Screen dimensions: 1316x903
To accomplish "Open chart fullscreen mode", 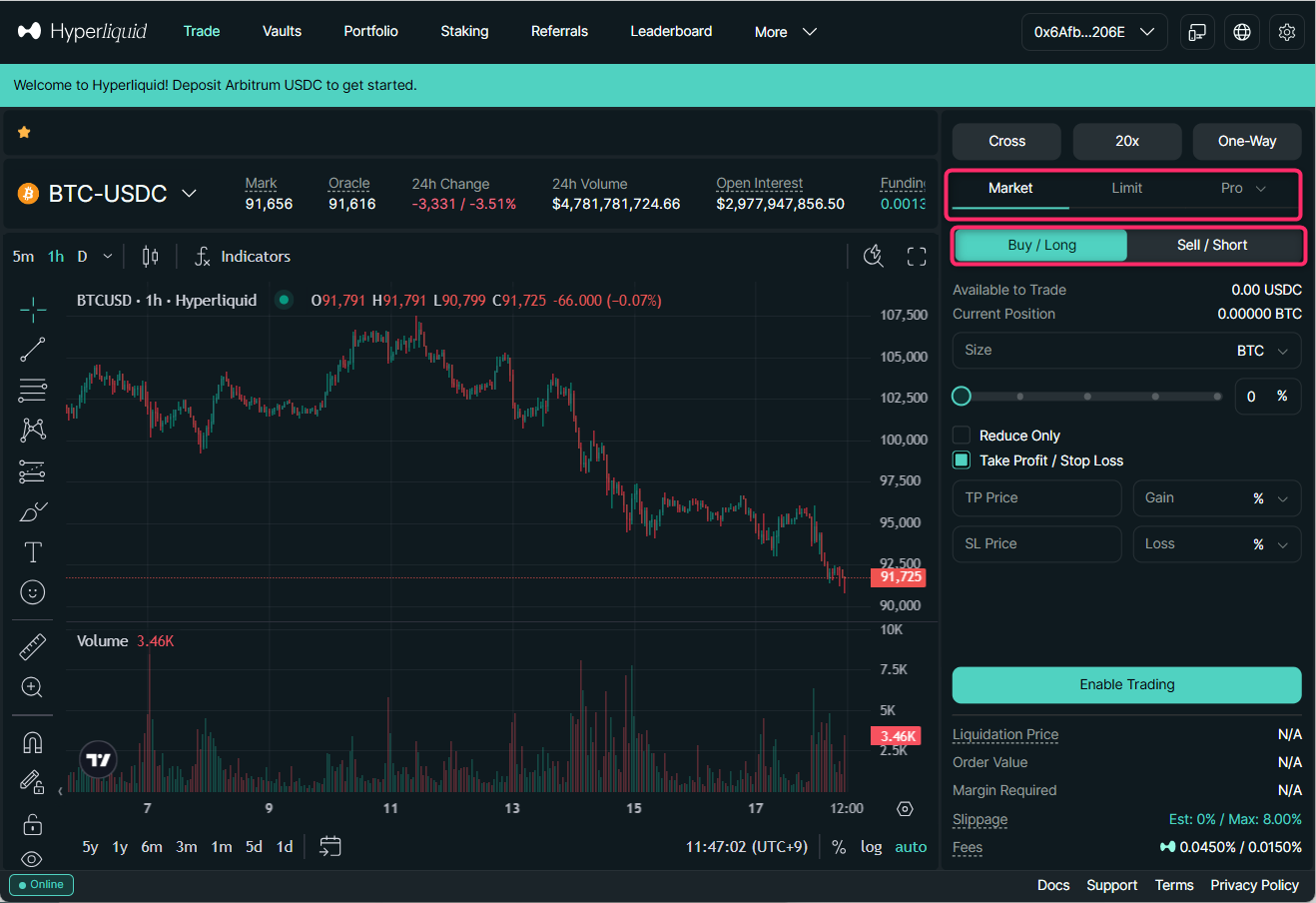I will point(917,257).
